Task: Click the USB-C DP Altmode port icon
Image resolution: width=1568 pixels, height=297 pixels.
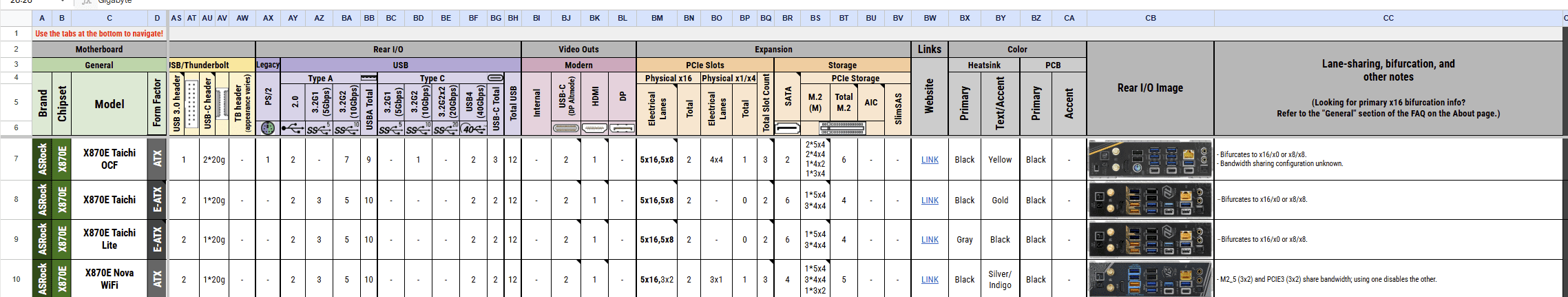Action: 566,128
